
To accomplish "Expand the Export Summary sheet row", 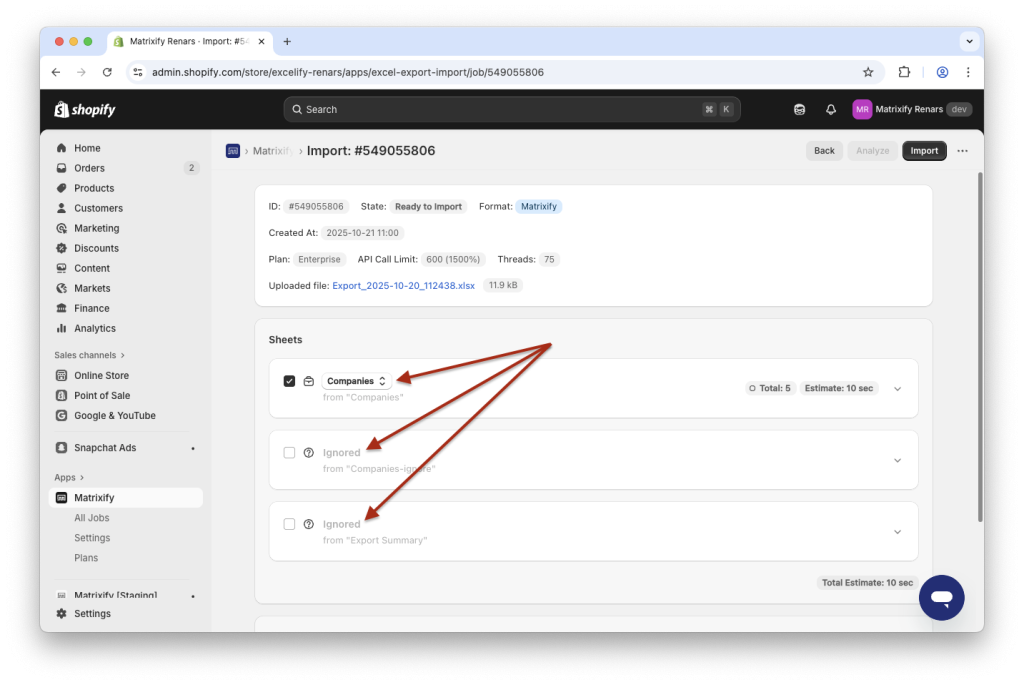I will pos(897,531).
